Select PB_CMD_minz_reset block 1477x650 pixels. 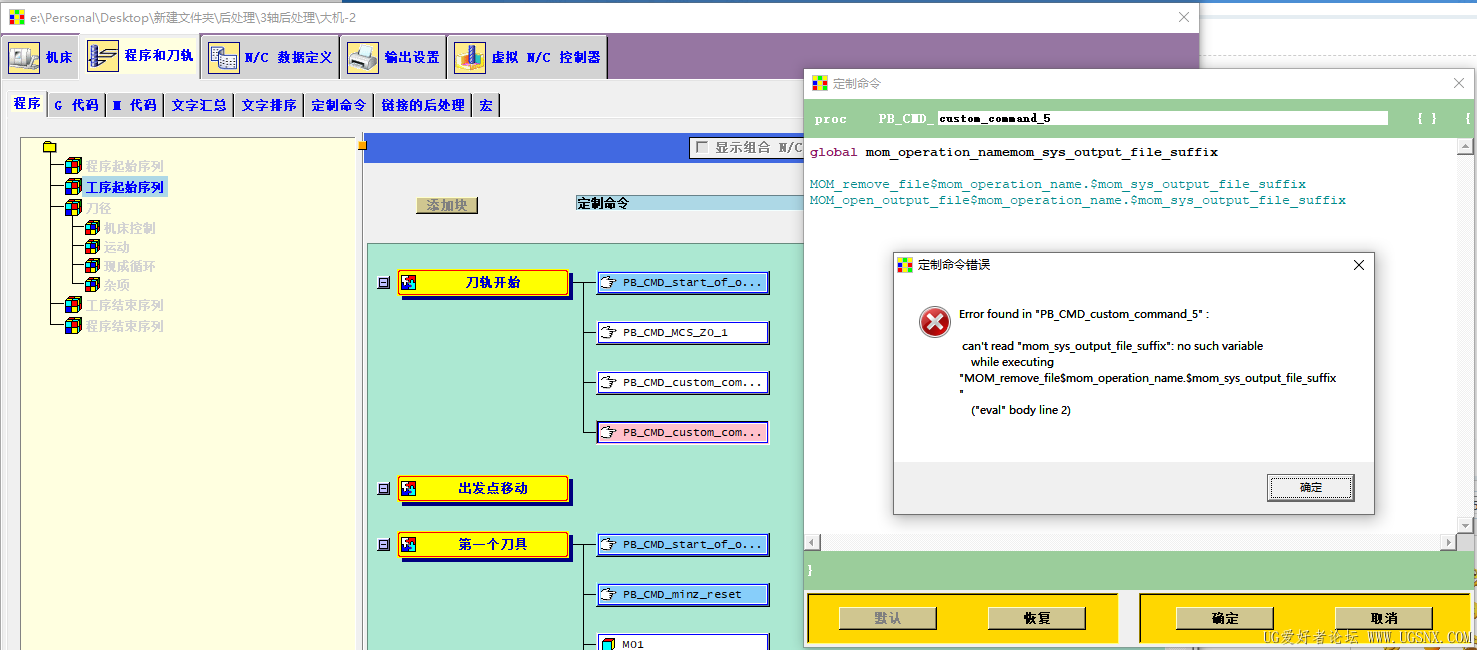click(683, 594)
